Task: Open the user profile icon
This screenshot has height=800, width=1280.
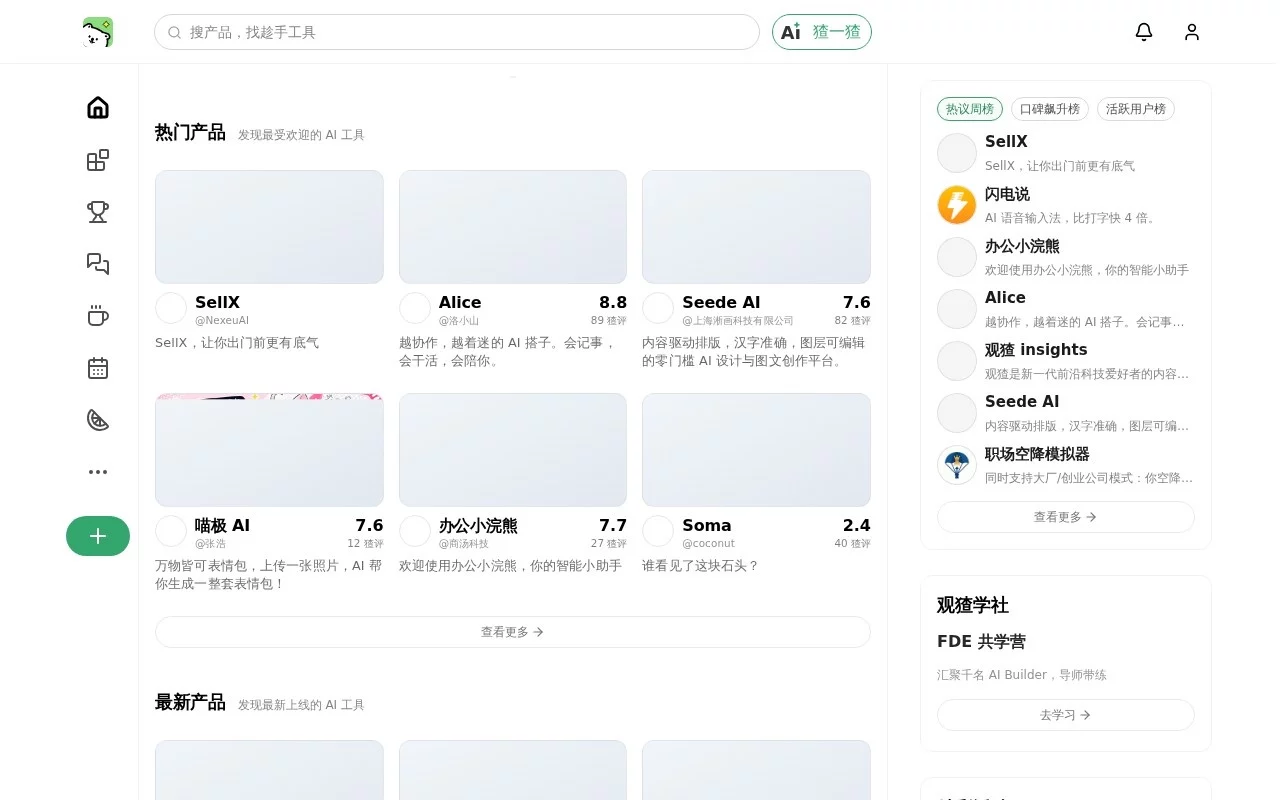Action: [1192, 32]
